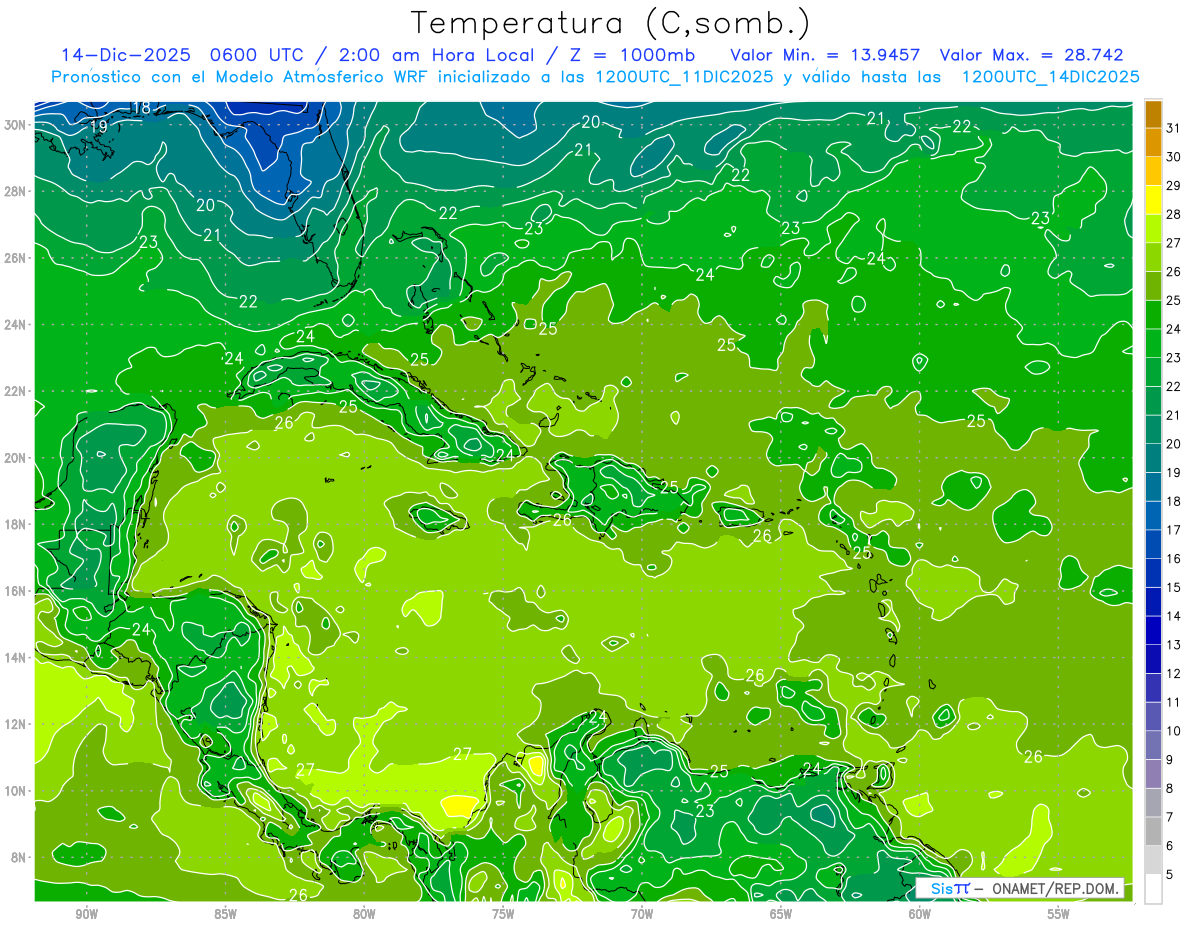Click the color scale value "8"
Viewport: 1200px width, 927px height.
tap(1170, 789)
